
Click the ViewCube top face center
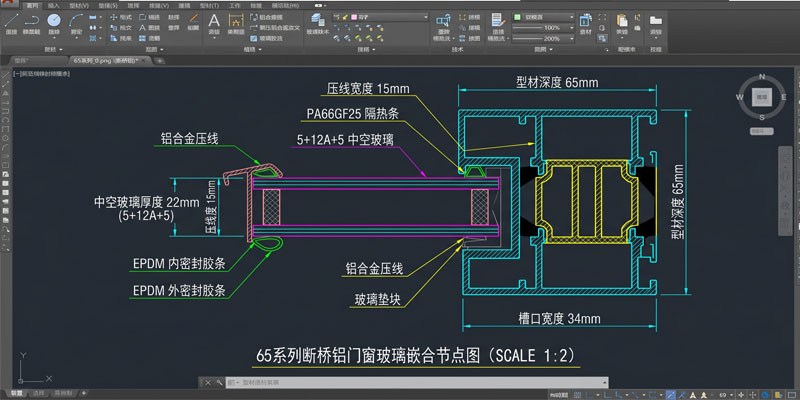[x=762, y=96]
